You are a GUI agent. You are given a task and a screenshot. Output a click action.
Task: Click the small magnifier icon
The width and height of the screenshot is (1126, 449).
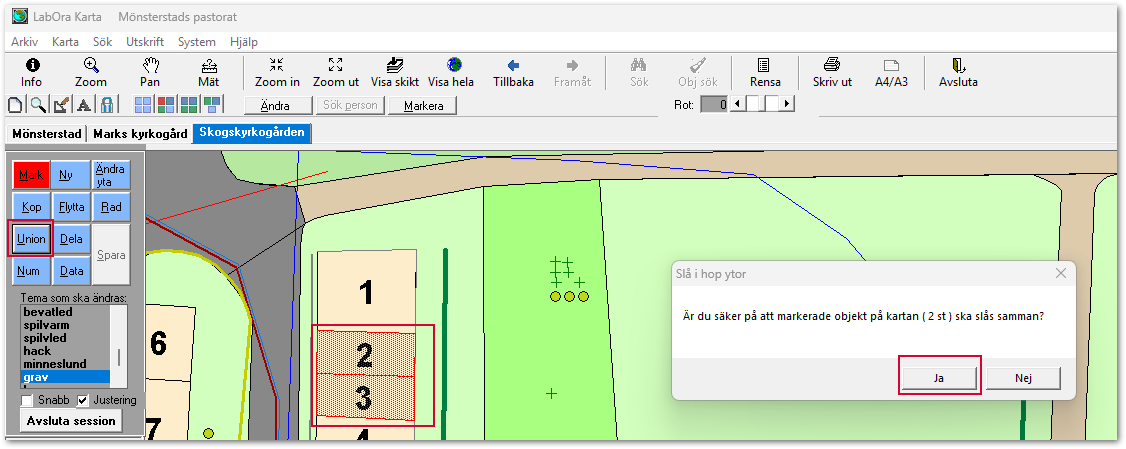click(38, 105)
